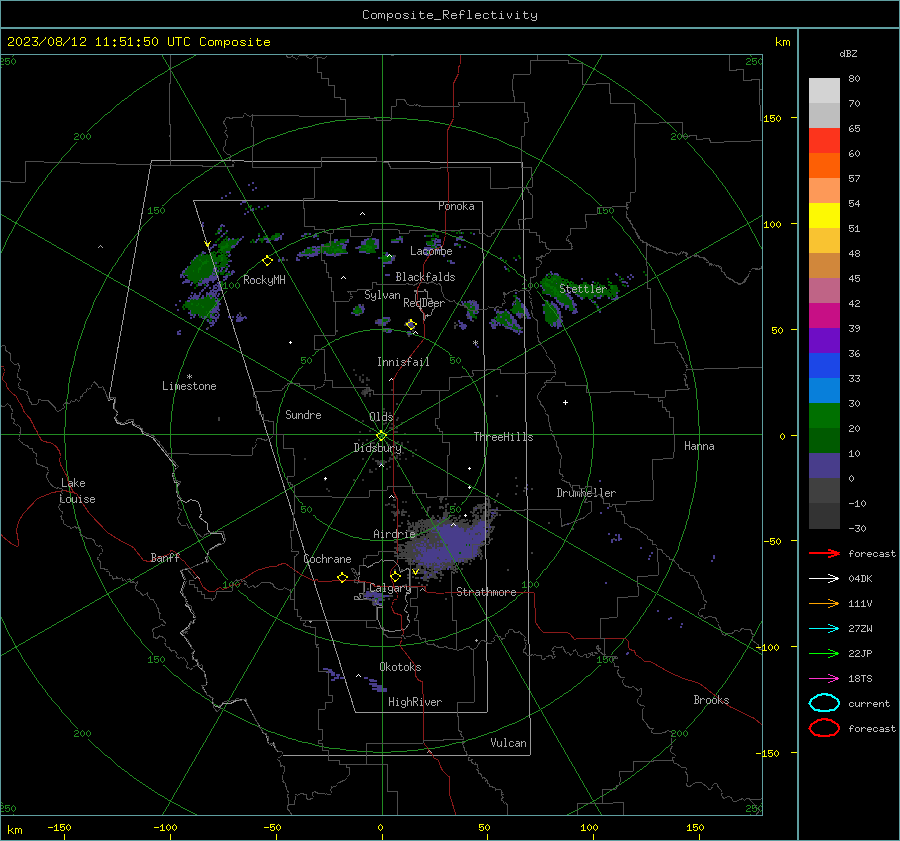Click the Lacombe city label
Viewport: 900px width, 841px height.
pos(431,251)
